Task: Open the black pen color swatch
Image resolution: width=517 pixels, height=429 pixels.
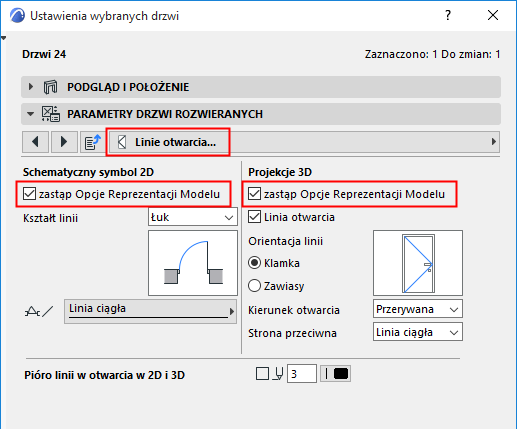Action: coord(335,373)
